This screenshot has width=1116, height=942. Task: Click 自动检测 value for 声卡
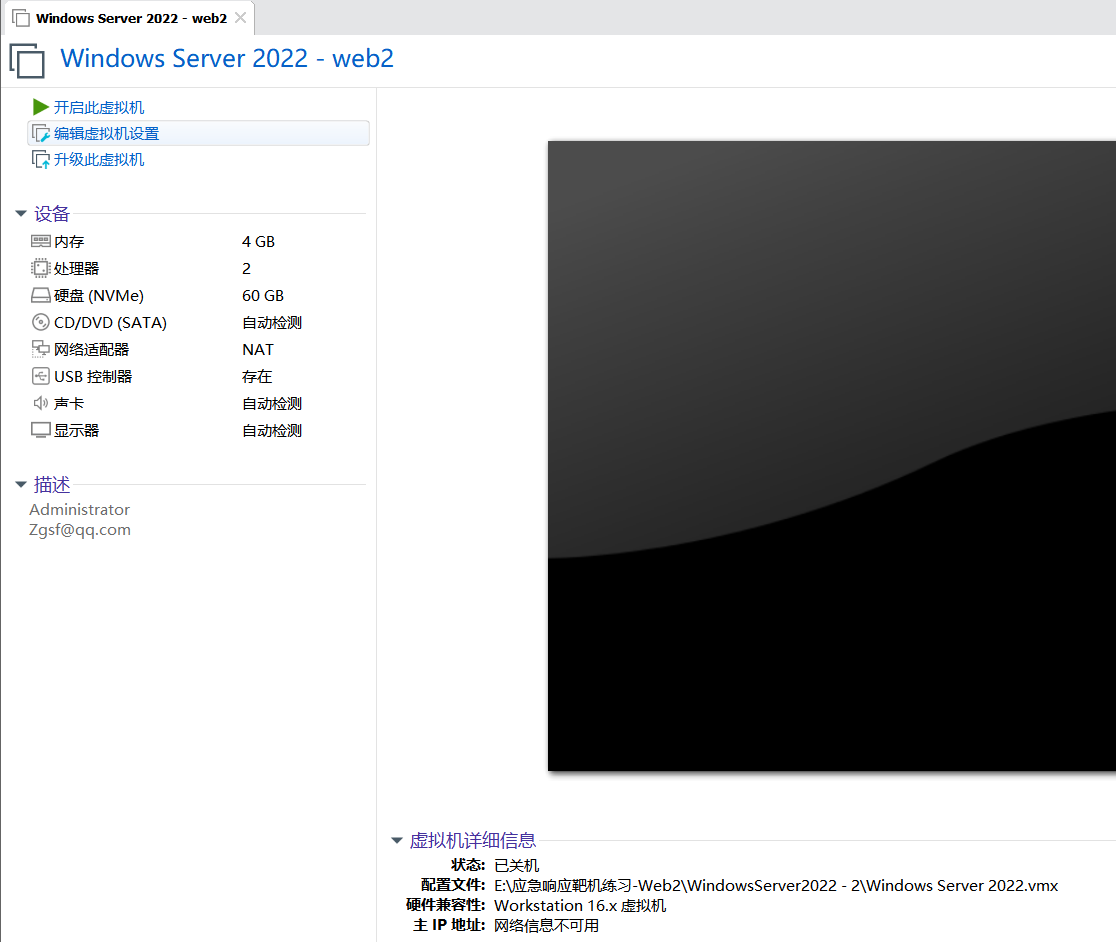[272, 404]
